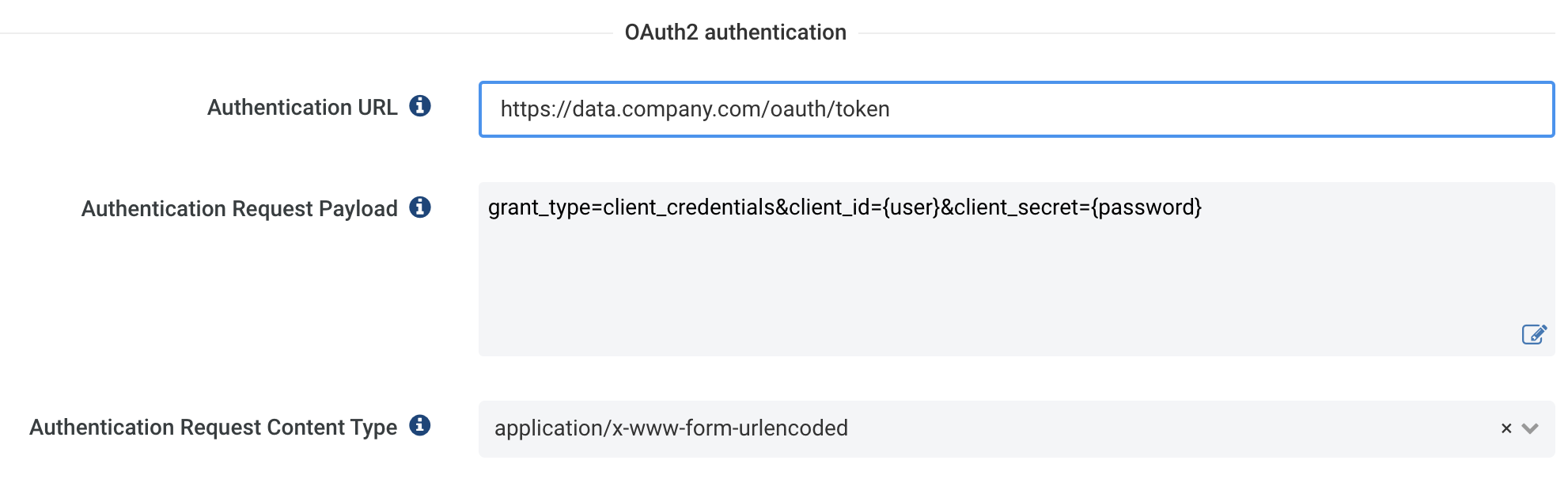Click the https://data.company.com/oauth/token text
Image resolution: width=1568 pixels, height=483 pixels.
coord(695,109)
